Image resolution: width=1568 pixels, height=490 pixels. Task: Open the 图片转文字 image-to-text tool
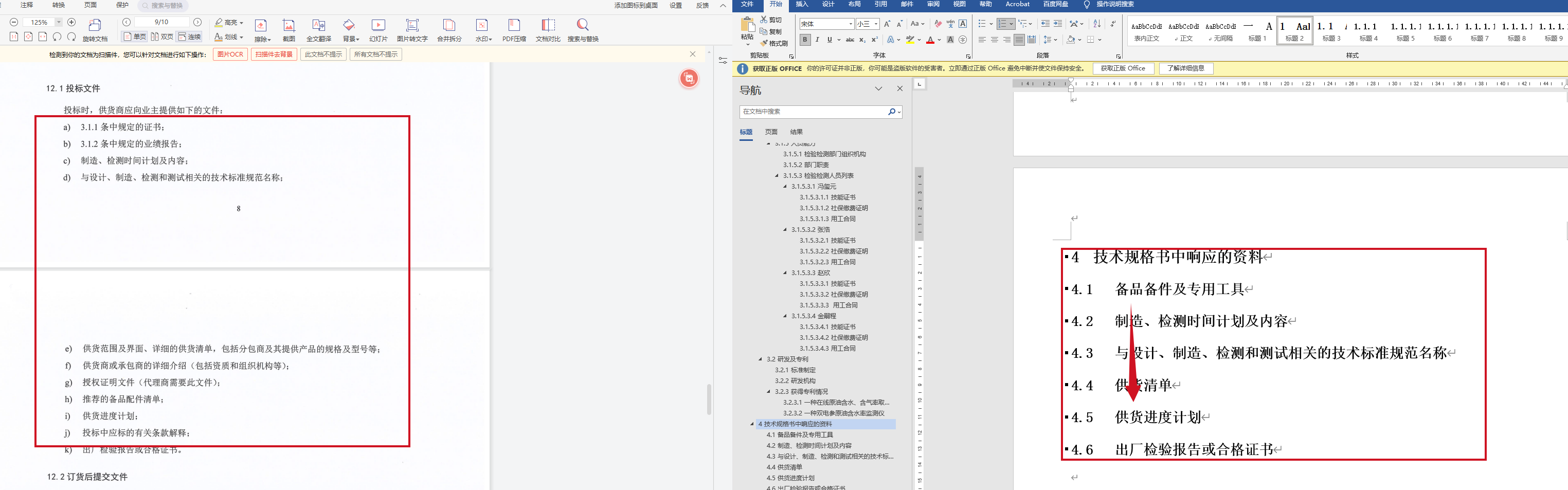pyautogui.click(x=412, y=30)
